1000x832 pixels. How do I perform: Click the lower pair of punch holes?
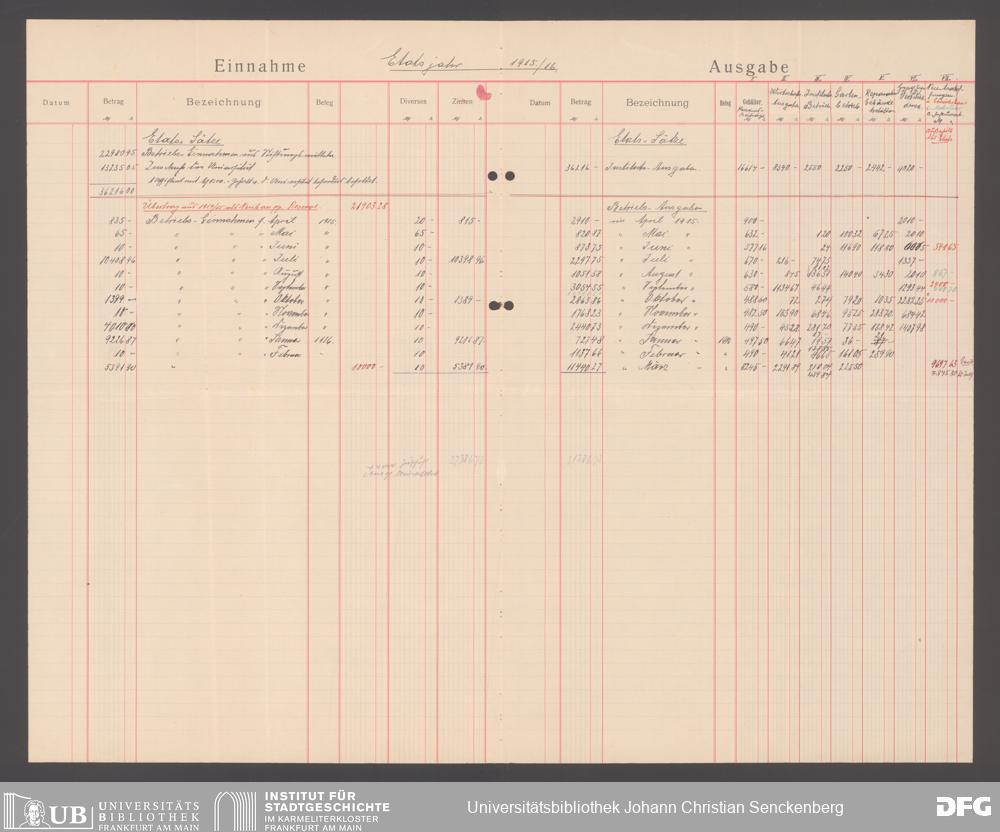501,306
